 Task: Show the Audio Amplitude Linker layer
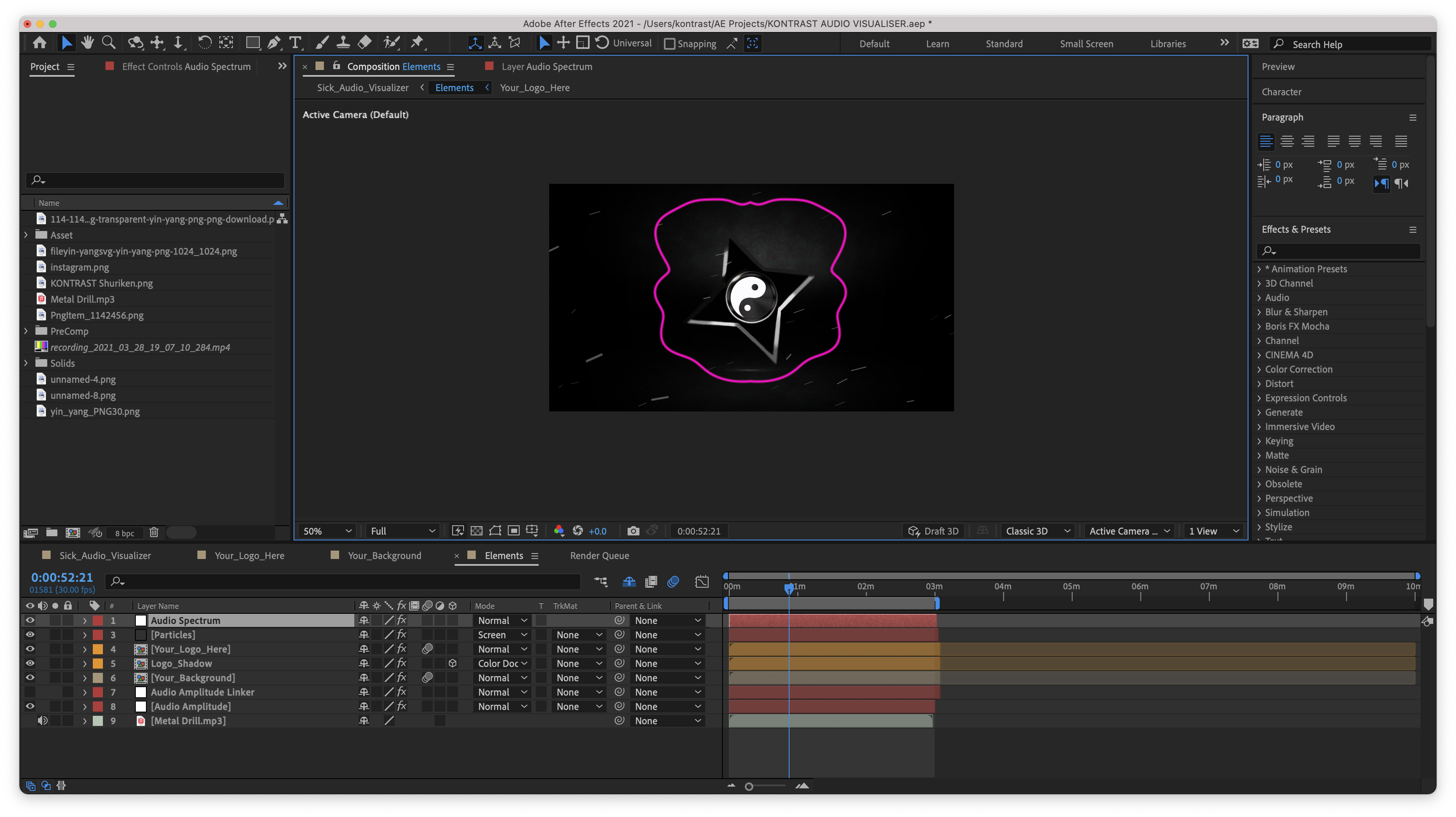[x=30, y=692]
